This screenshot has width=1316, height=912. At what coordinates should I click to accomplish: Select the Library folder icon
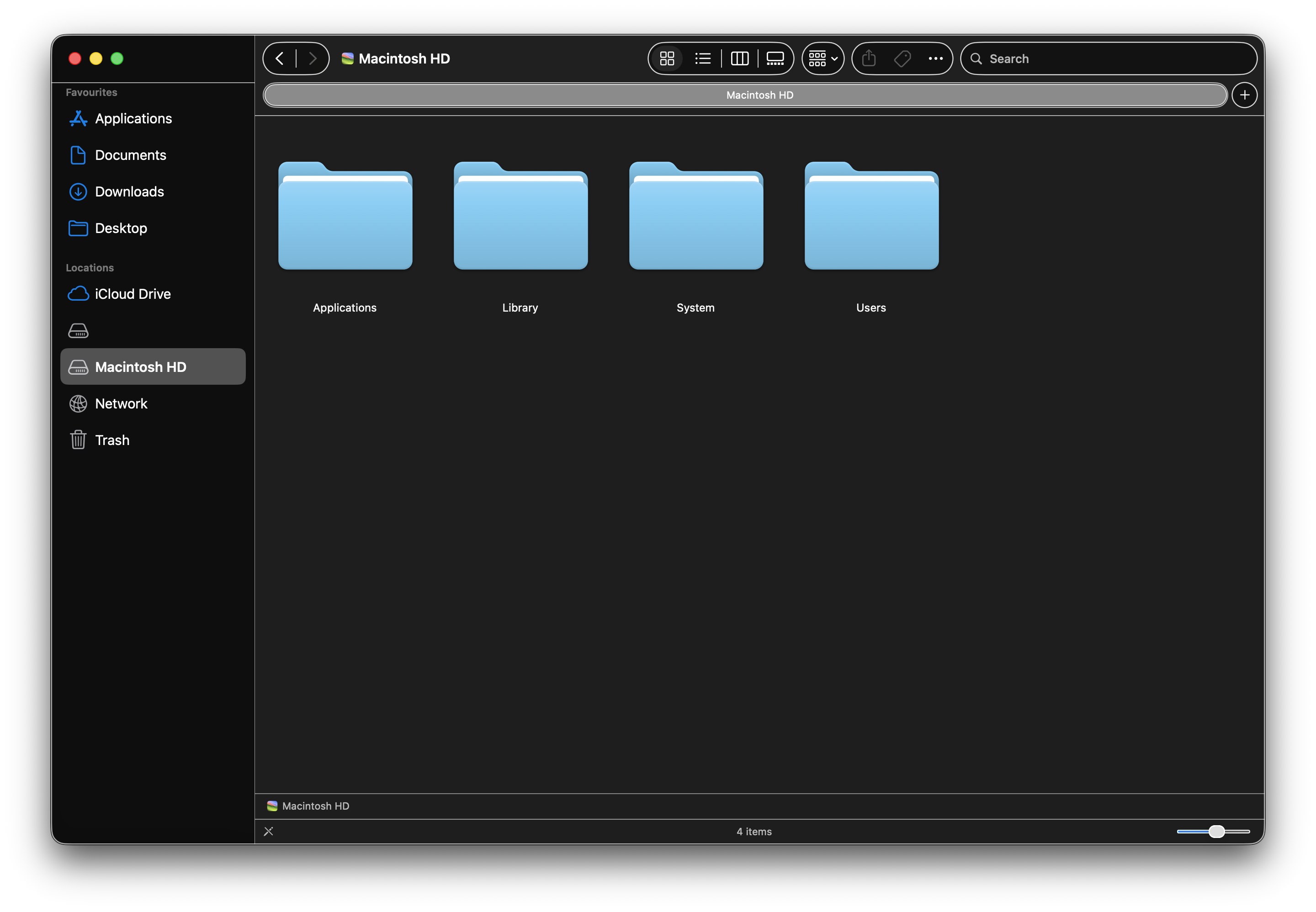tap(520, 215)
